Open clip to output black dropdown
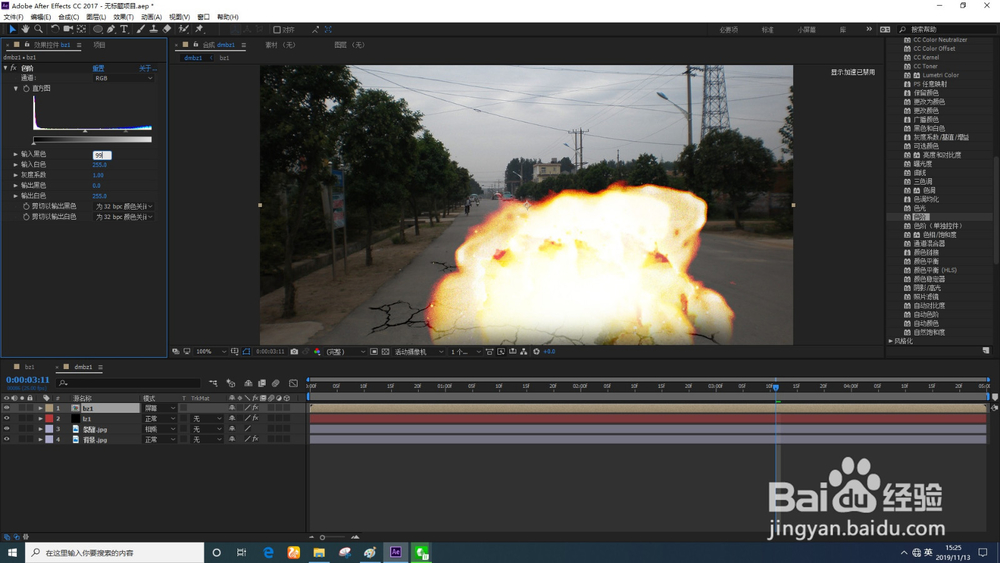Screen dimensions: 1000x563 pos(124,207)
